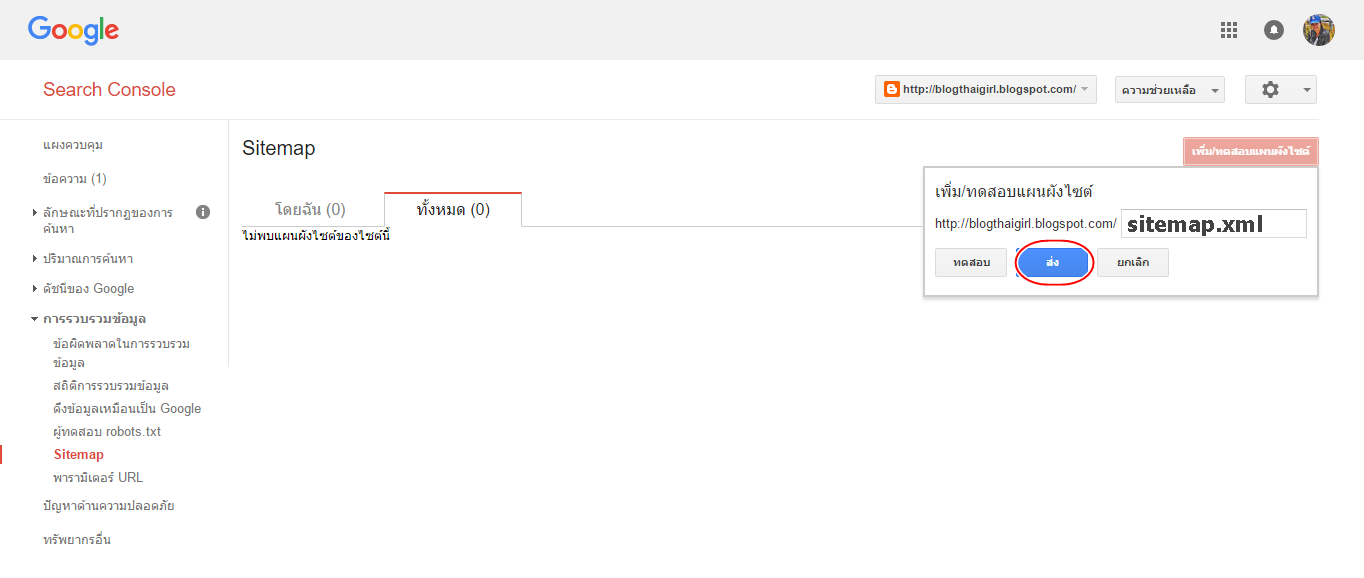Click the sitemap.xml input field
Screen dimensions: 1364x578
(x=1214, y=224)
